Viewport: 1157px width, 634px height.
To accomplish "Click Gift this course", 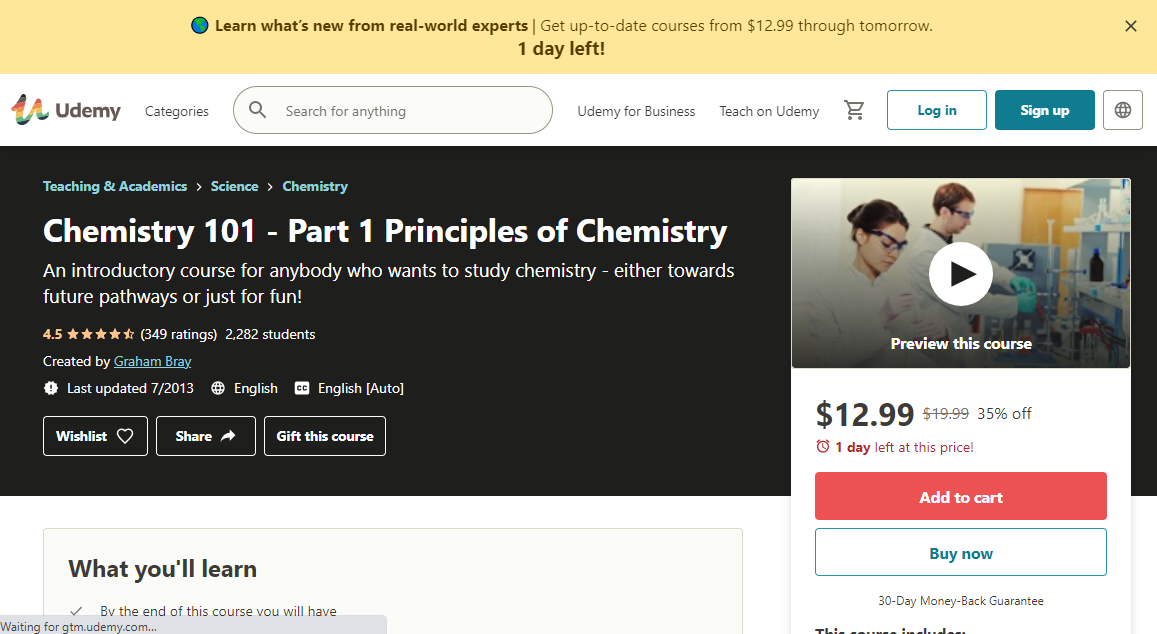I will [x=325, y=436].
